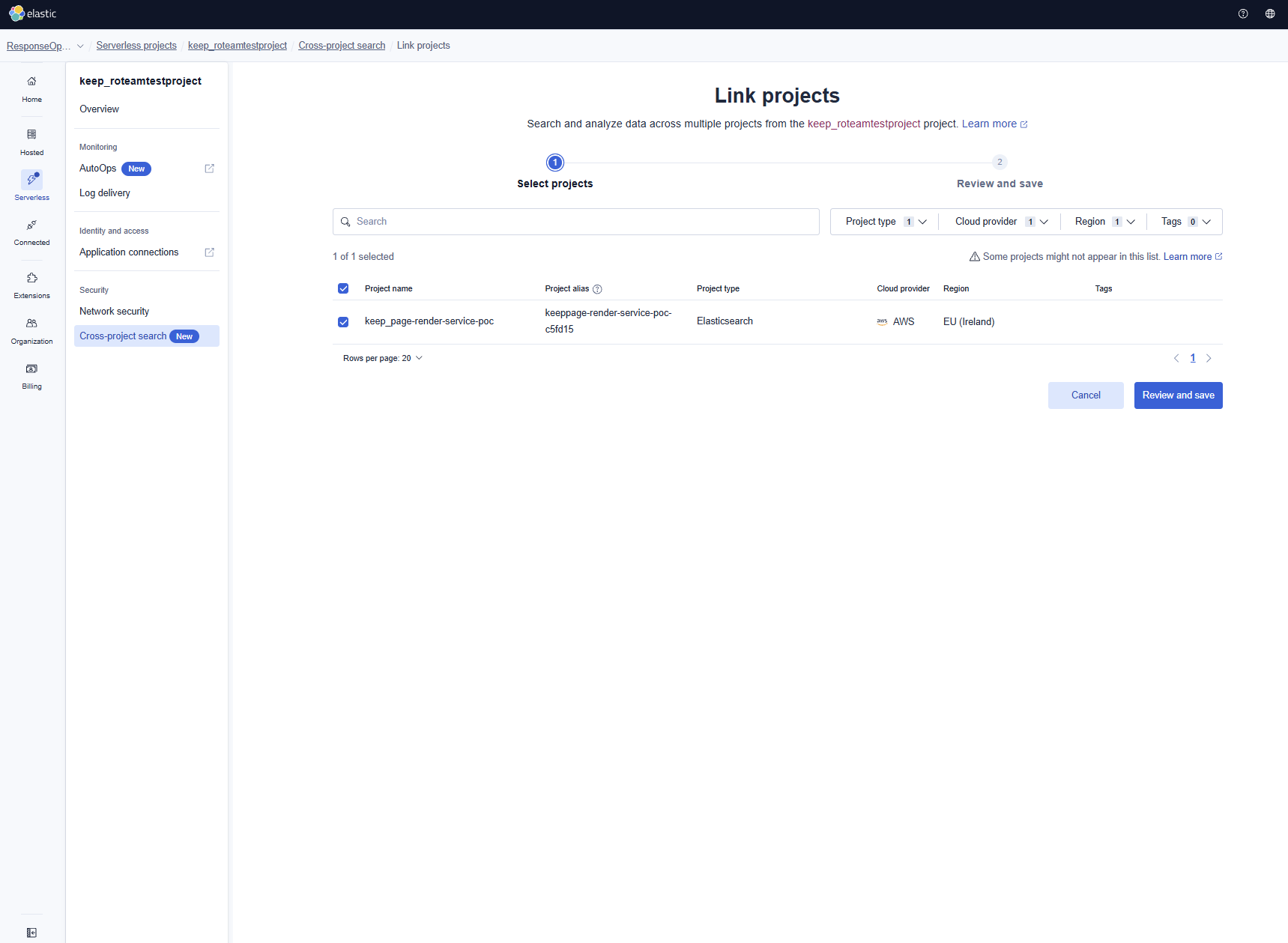Click the Region column header
The height and width of the screenshot is (943, 1288).
point(956,289)
